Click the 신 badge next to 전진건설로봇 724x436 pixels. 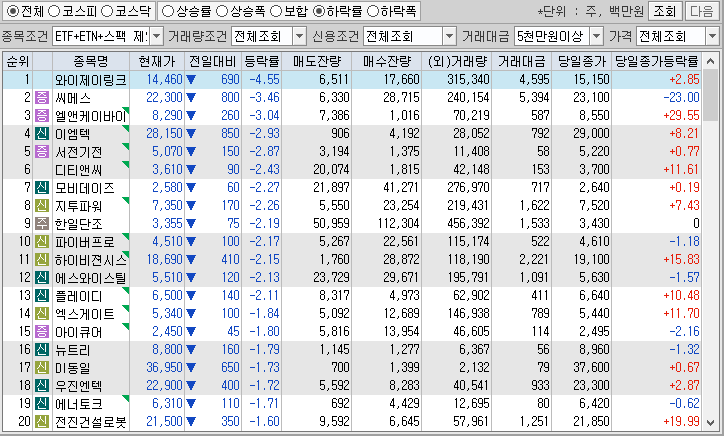click(x=42, y=422)
